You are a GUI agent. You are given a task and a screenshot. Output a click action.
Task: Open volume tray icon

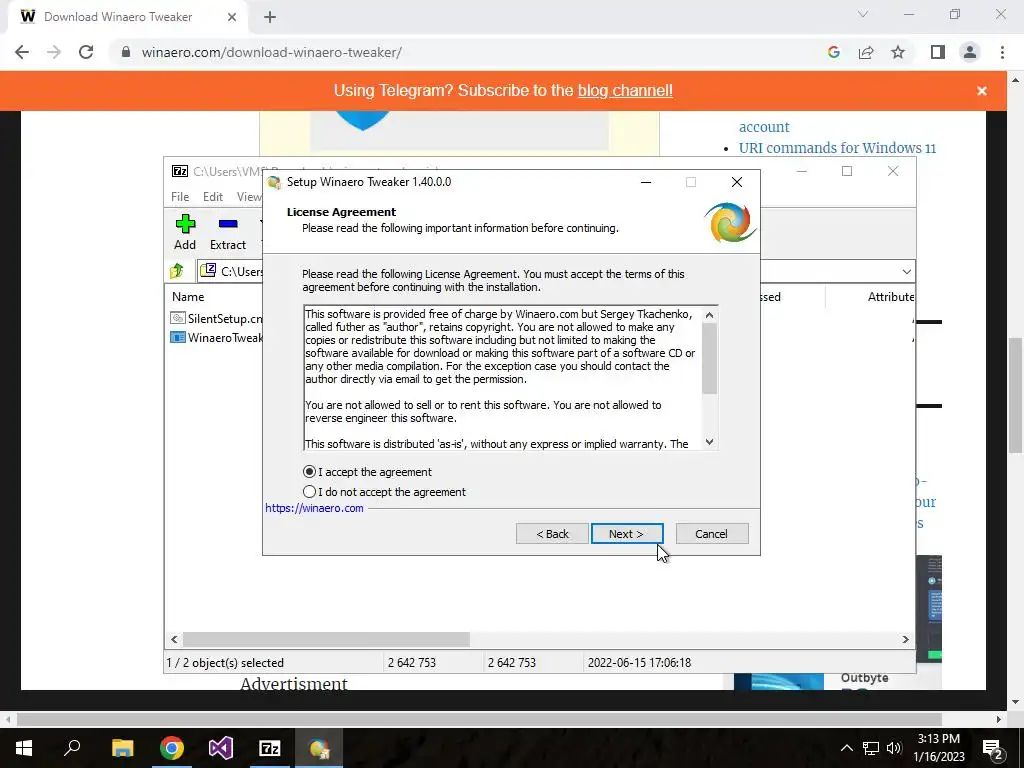click(894, 748)
